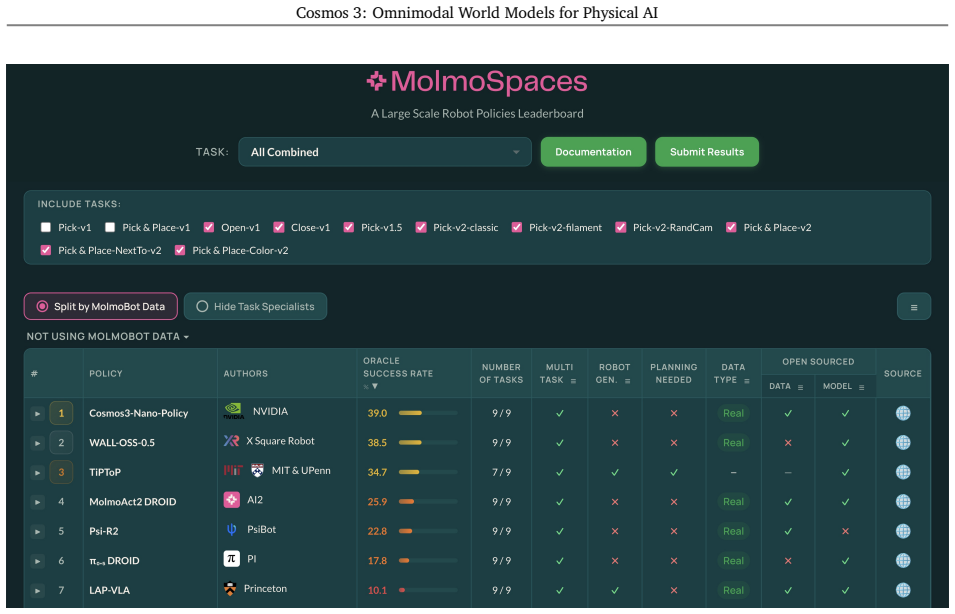Open the Model column filter icon
The image size is (955, 614).
pos(861,387)
